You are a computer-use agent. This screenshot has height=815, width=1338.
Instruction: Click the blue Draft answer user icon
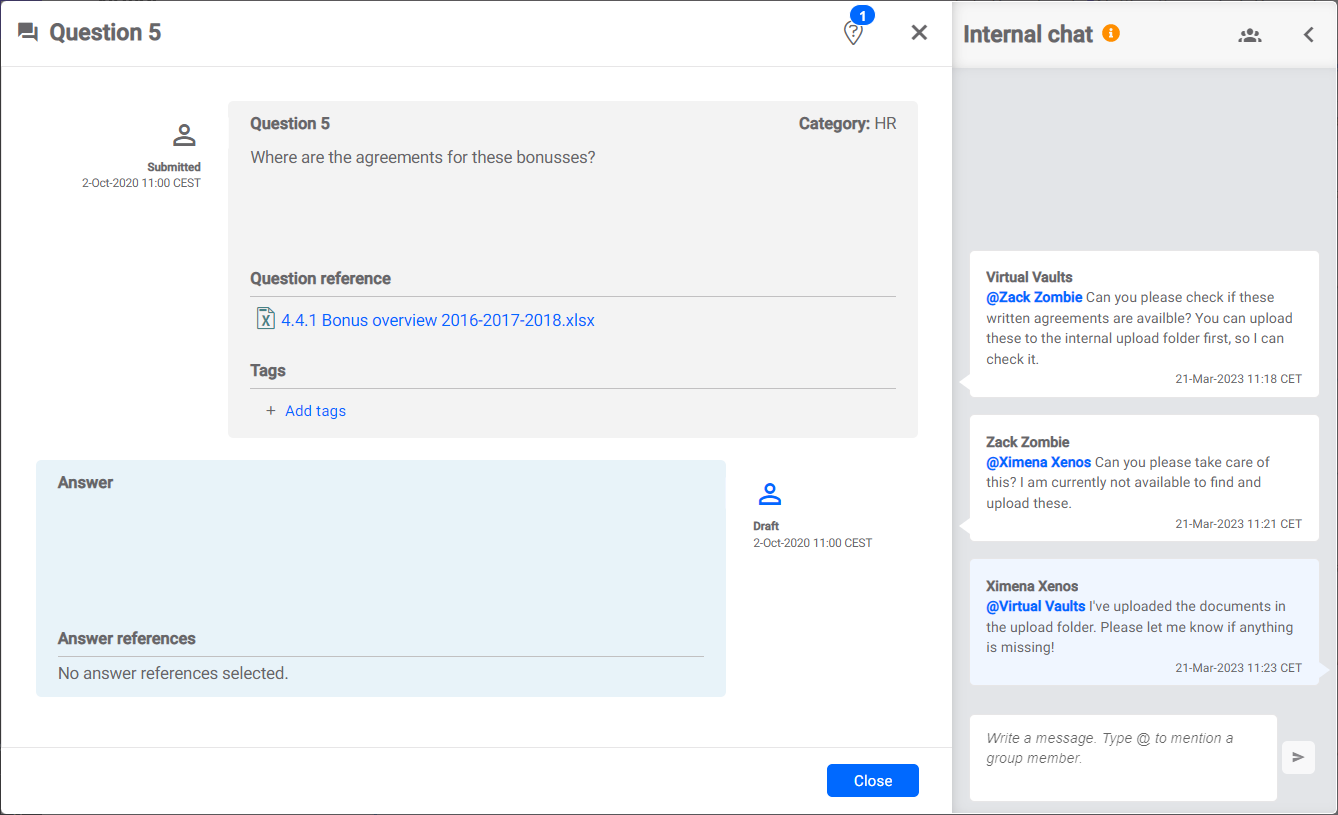[769, 494]
